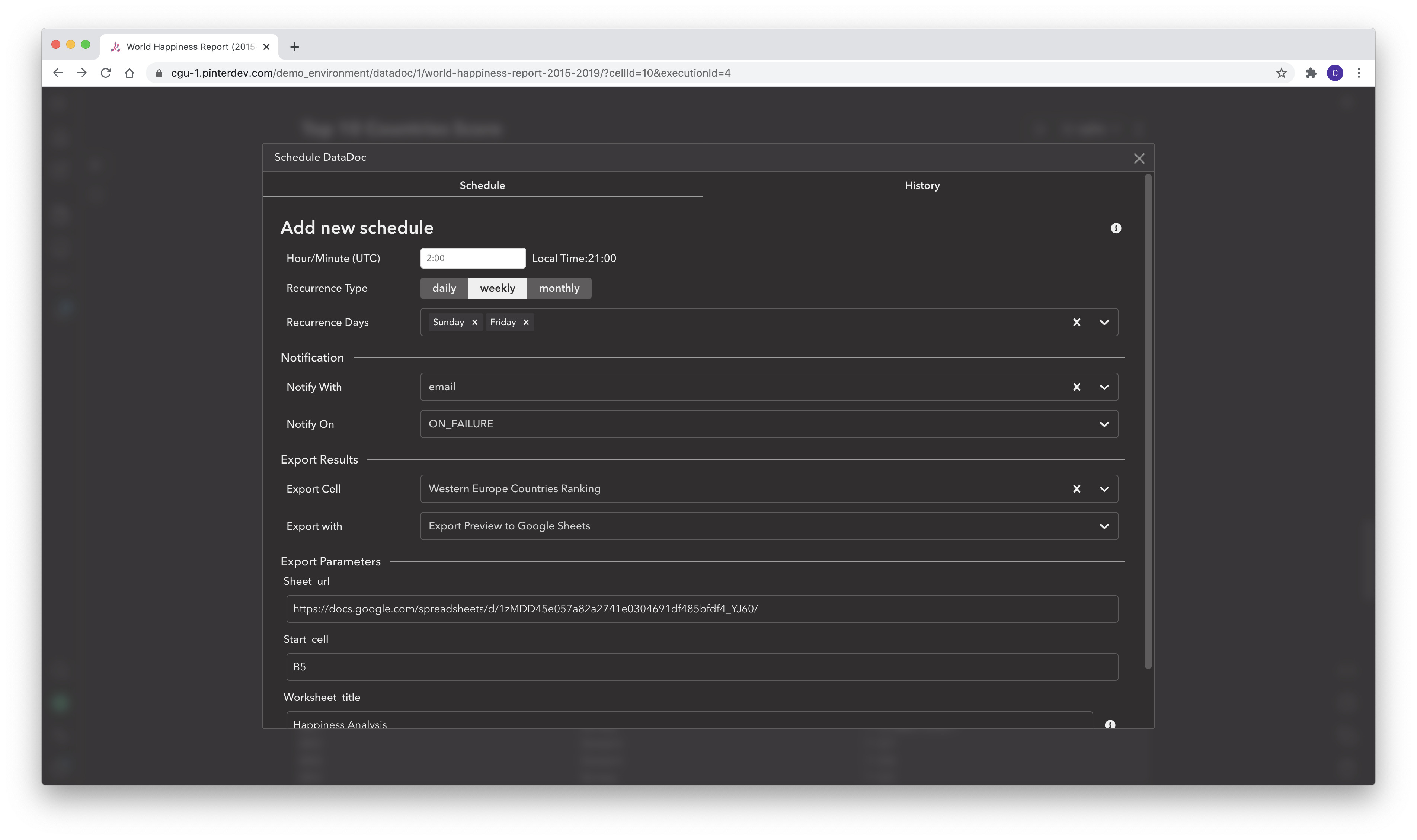Click the X icon to clear Export Cell
The width and height of the screenshot is (1417, 840).
tap(1077, 488)
